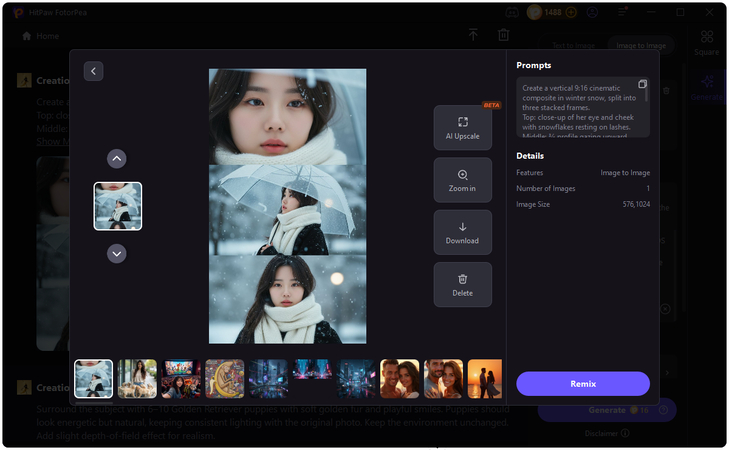
Task: Click the Features value Image to Image
Action: coord(625,172)
